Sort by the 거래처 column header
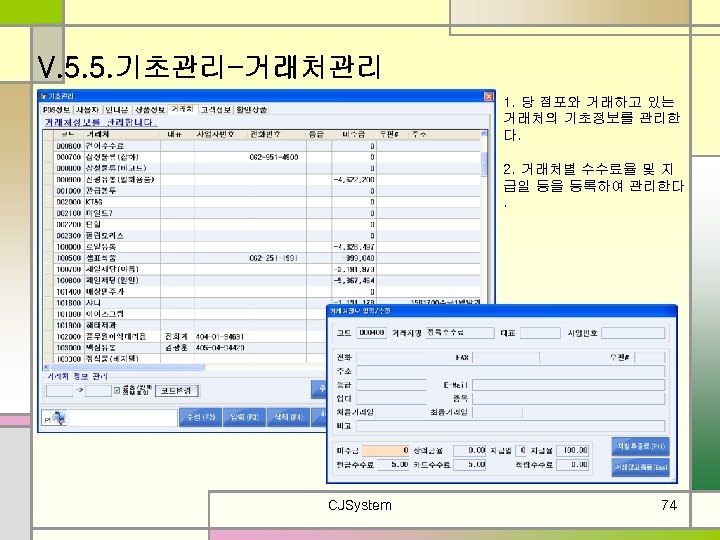 (122, 134)
